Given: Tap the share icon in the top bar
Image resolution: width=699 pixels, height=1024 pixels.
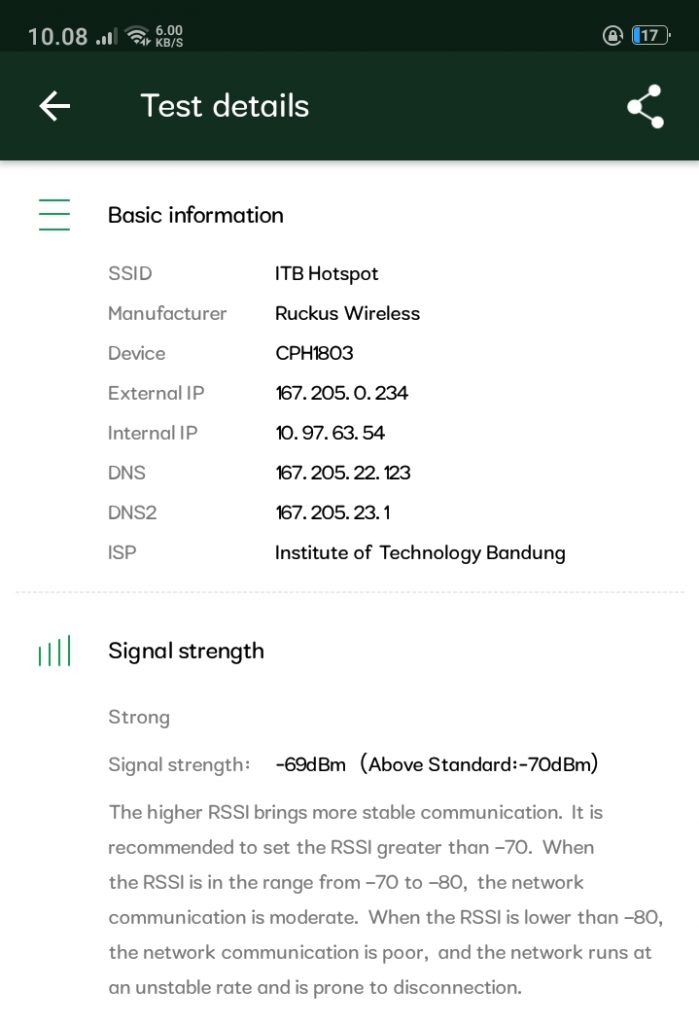Looking at the screenshot, I should pos(645,104).
